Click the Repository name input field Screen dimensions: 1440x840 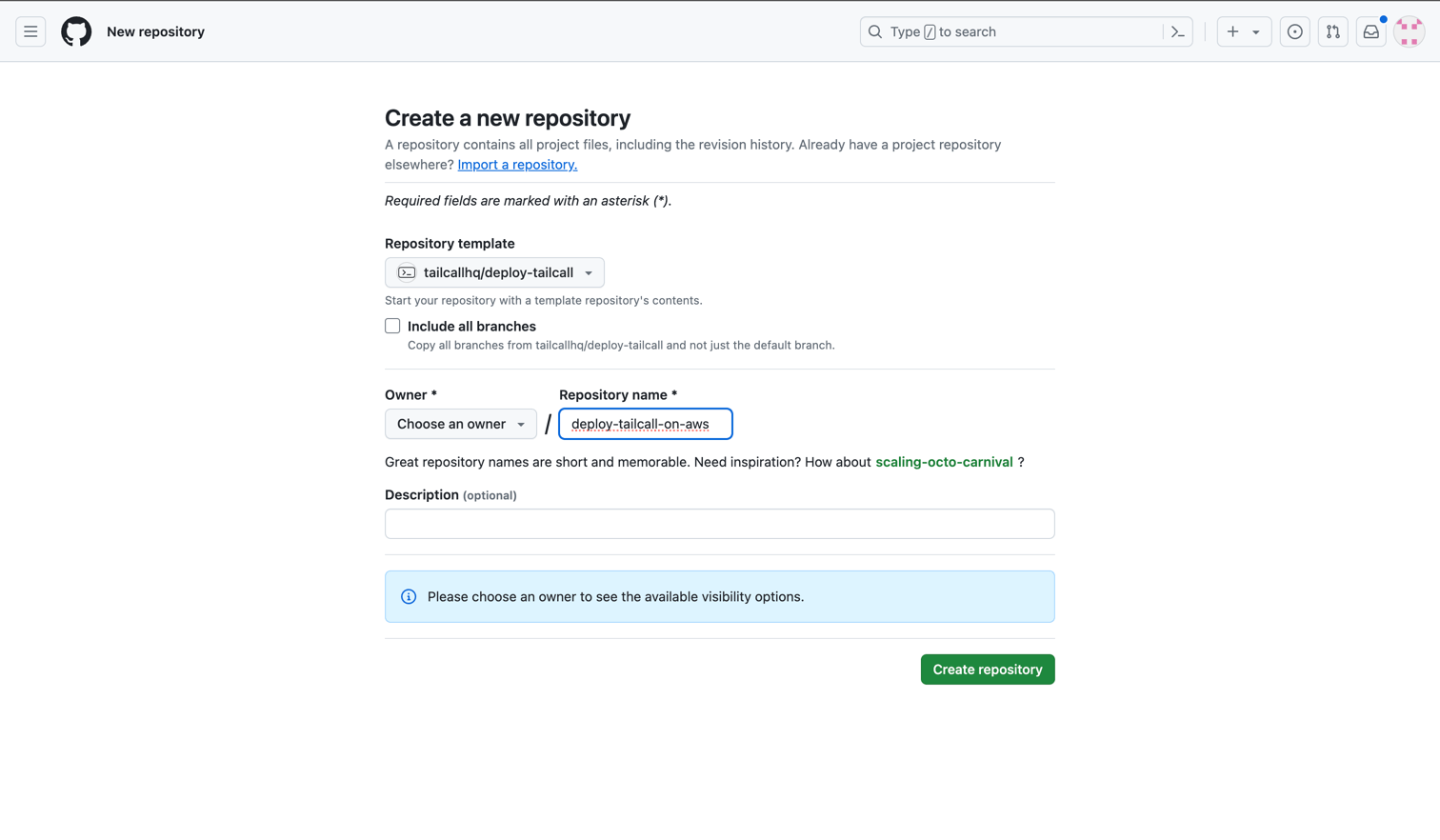tap(645, 423)
